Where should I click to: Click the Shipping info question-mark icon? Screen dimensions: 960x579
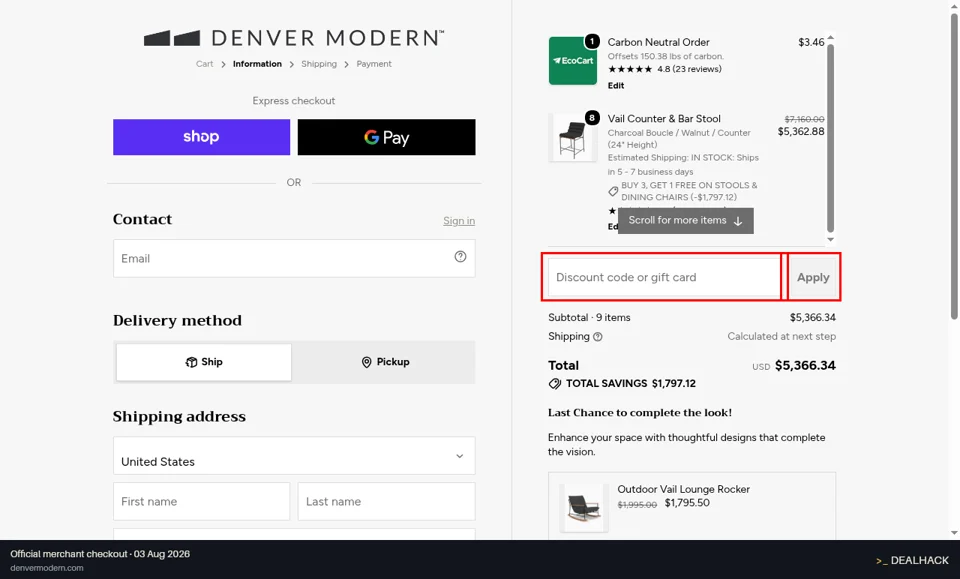click(x=598, y=337)
